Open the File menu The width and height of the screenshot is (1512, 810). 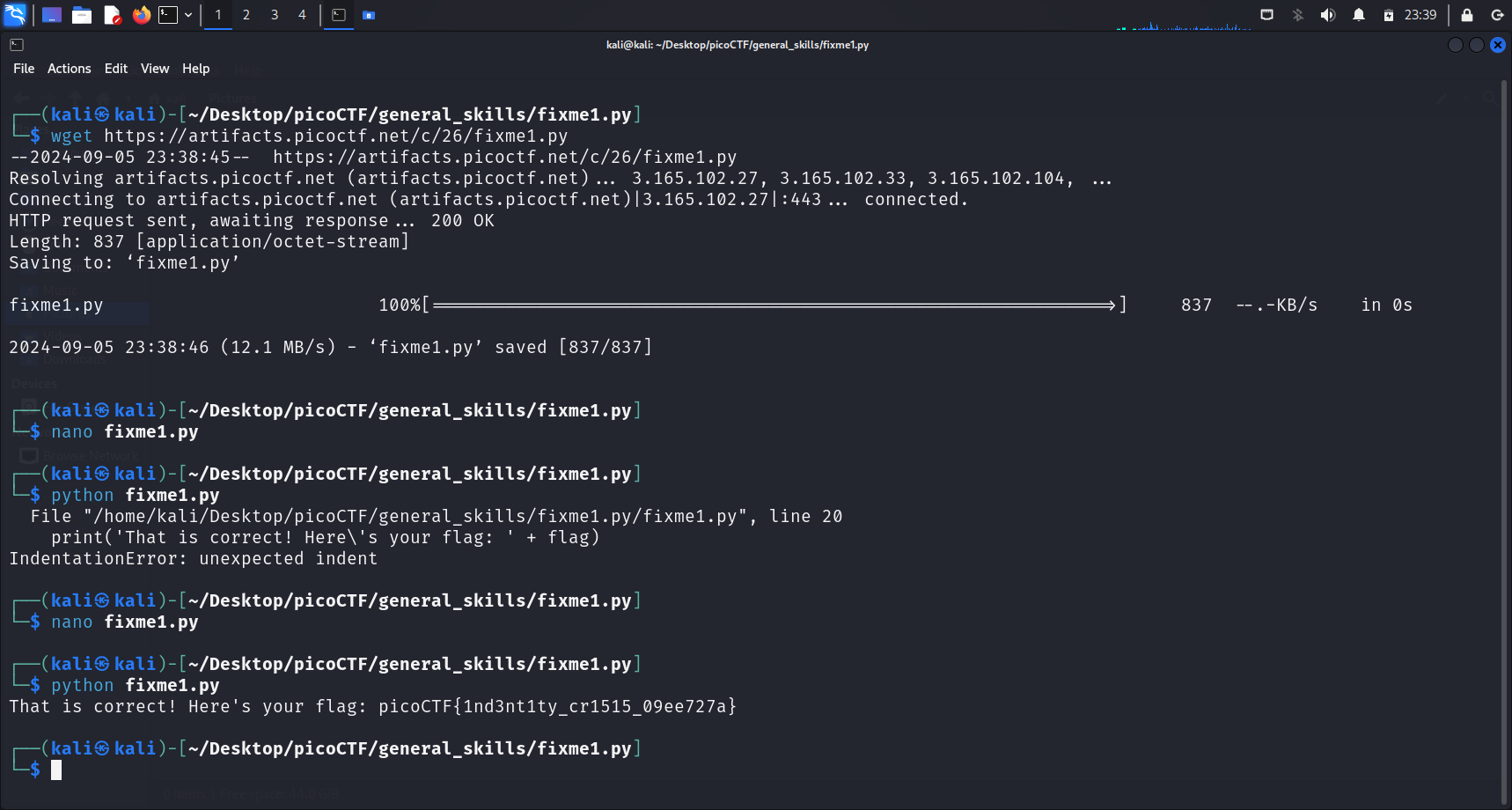(24, 69)
